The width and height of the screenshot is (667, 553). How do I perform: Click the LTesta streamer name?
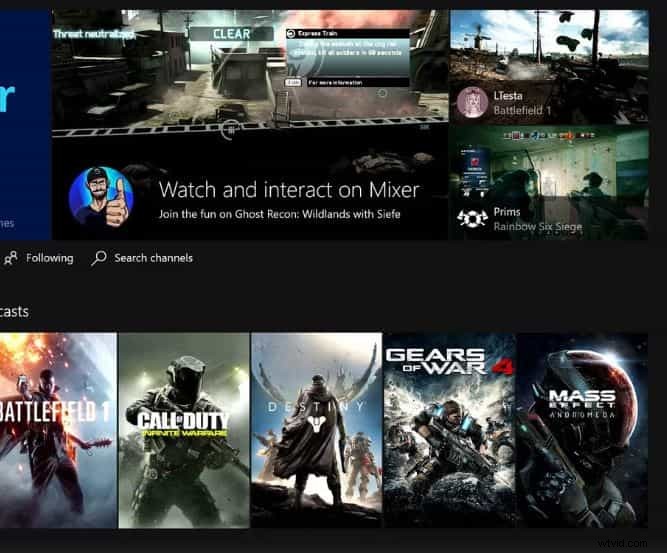508,96
